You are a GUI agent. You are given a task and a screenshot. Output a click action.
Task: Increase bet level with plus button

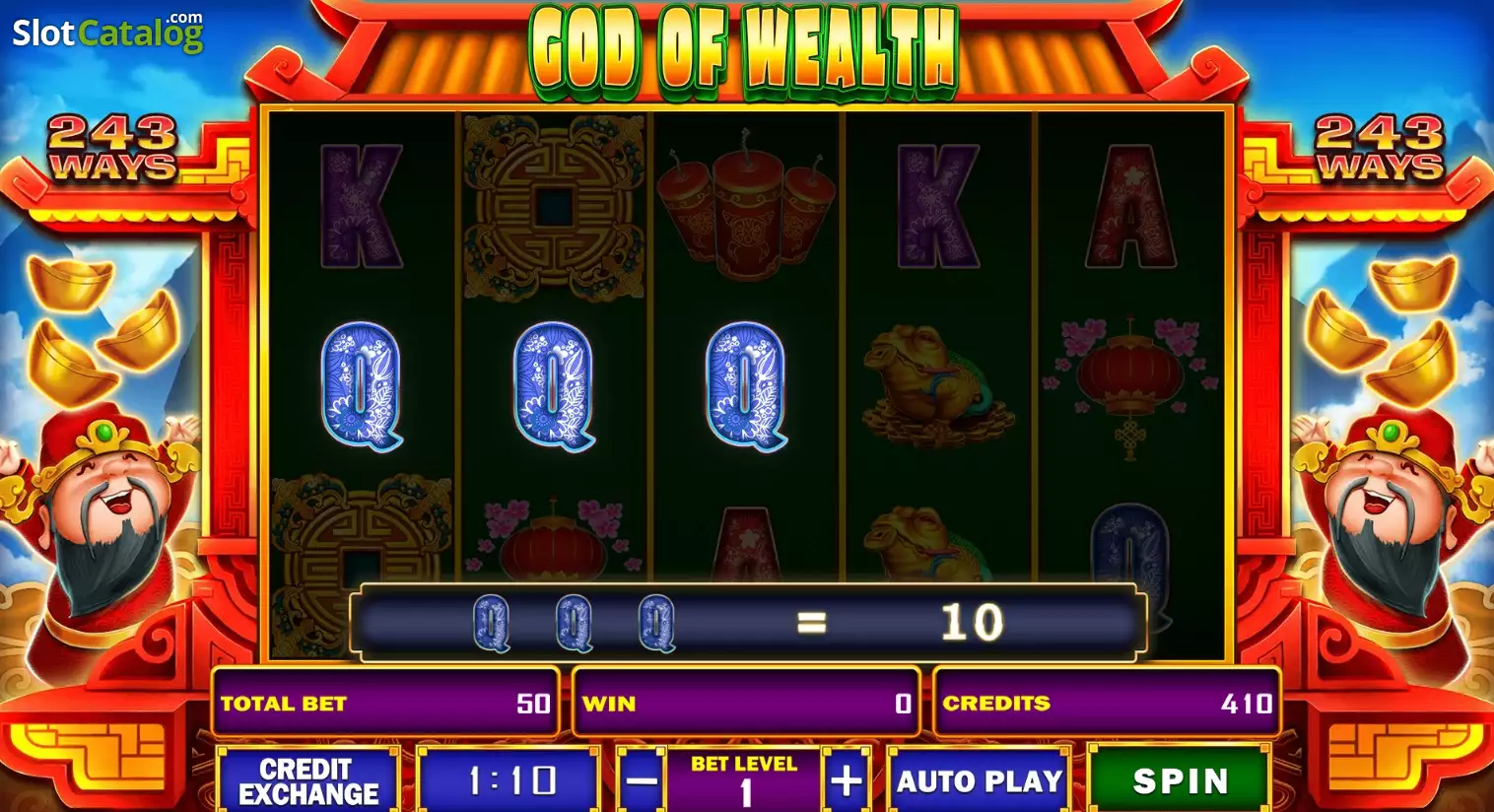846,780
